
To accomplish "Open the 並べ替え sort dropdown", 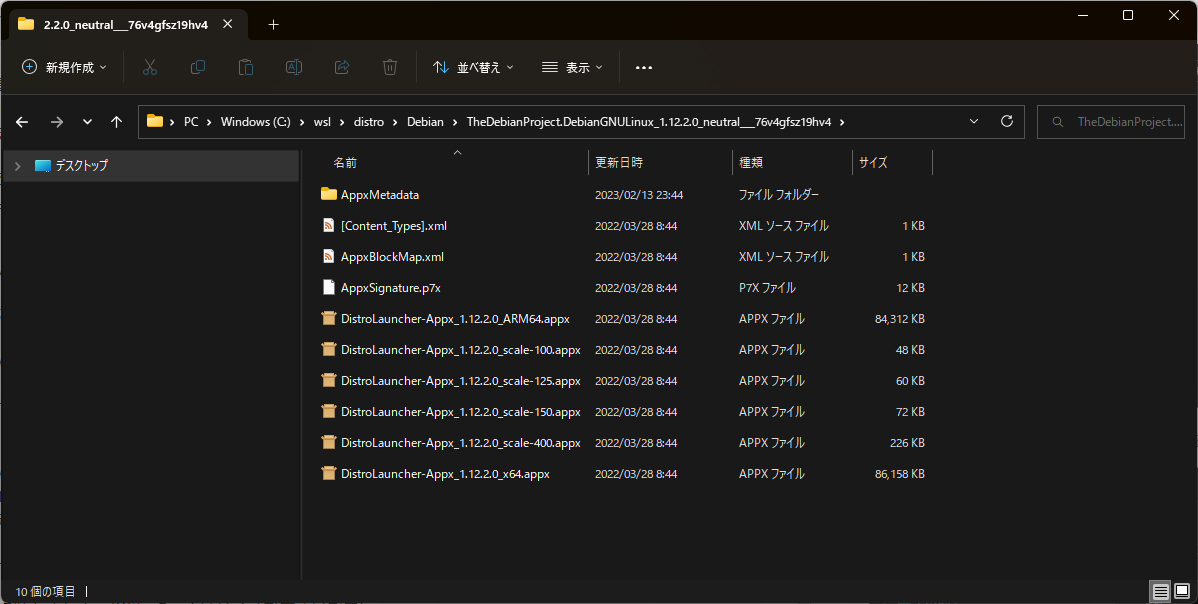I will 473,67.
